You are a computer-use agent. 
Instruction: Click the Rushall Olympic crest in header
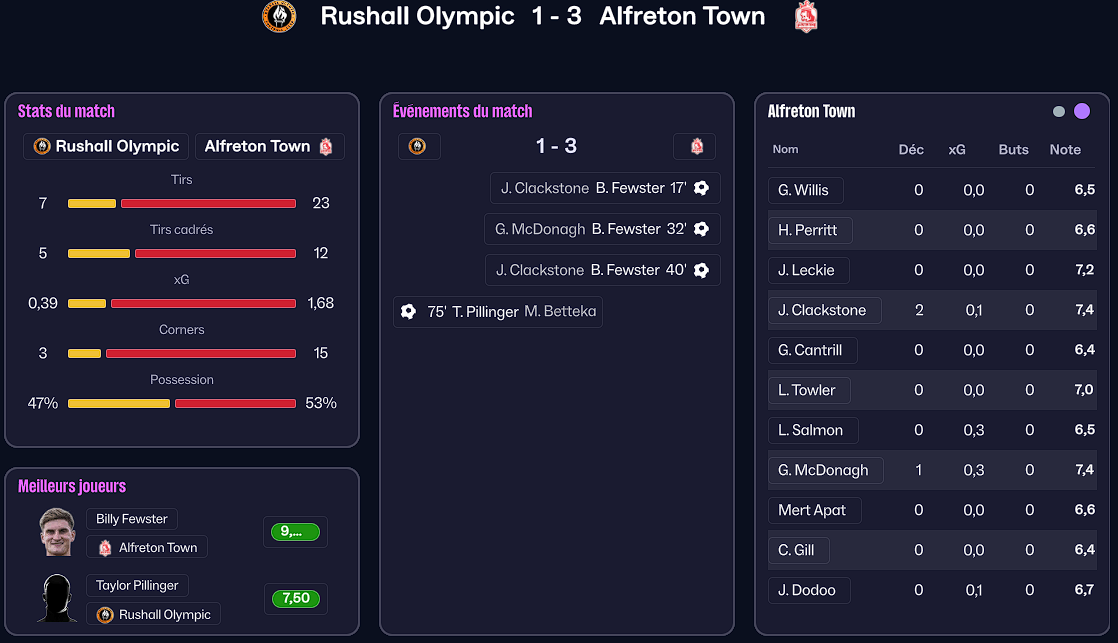[x=279, y=17]
